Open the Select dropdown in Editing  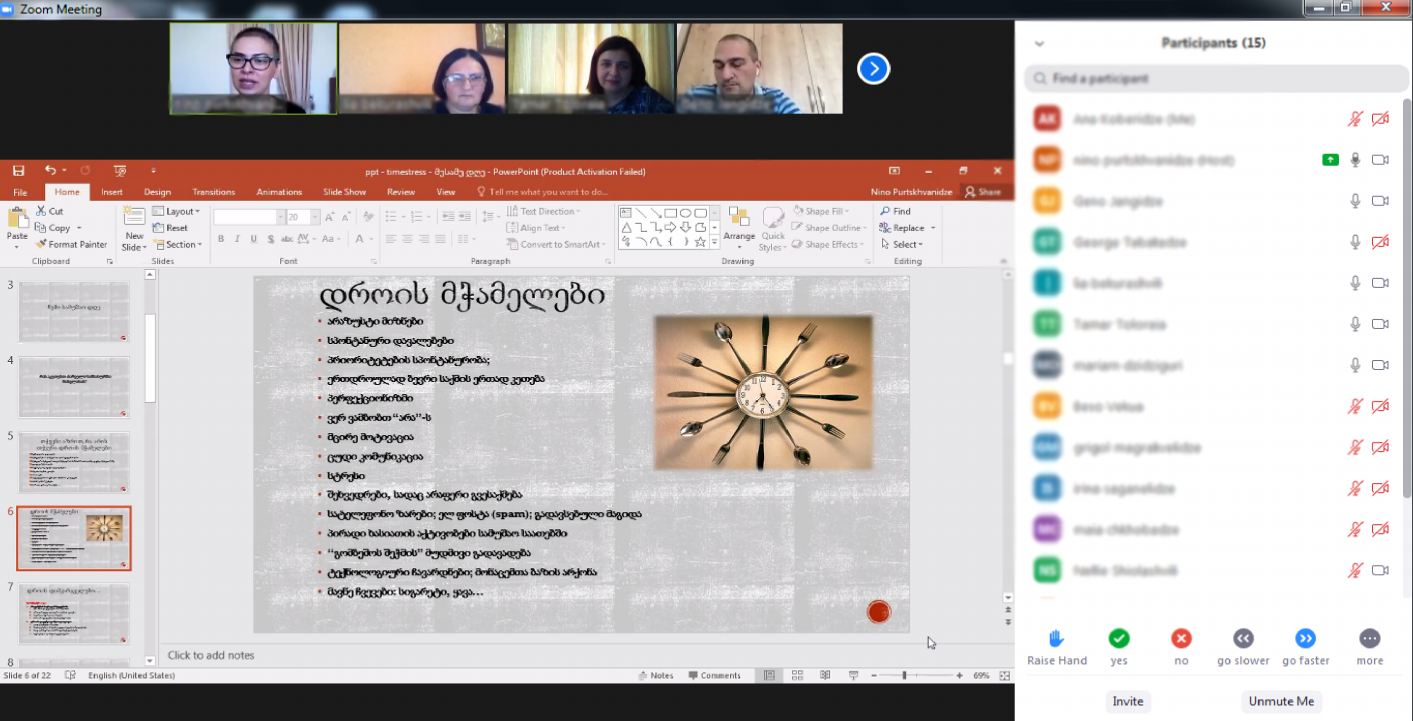(901, 244)
